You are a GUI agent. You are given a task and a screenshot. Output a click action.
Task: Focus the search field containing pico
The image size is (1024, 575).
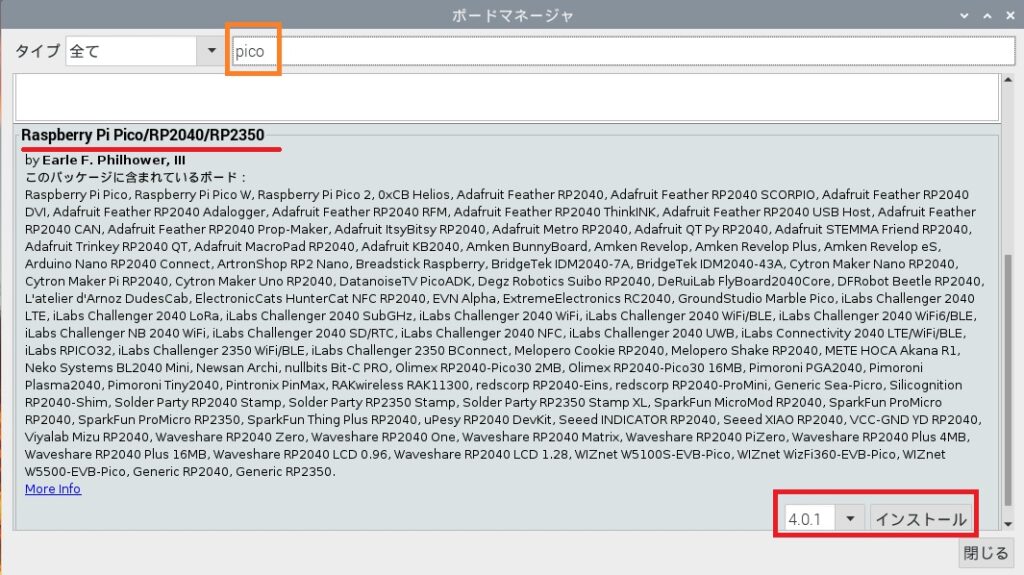point(620,51)
